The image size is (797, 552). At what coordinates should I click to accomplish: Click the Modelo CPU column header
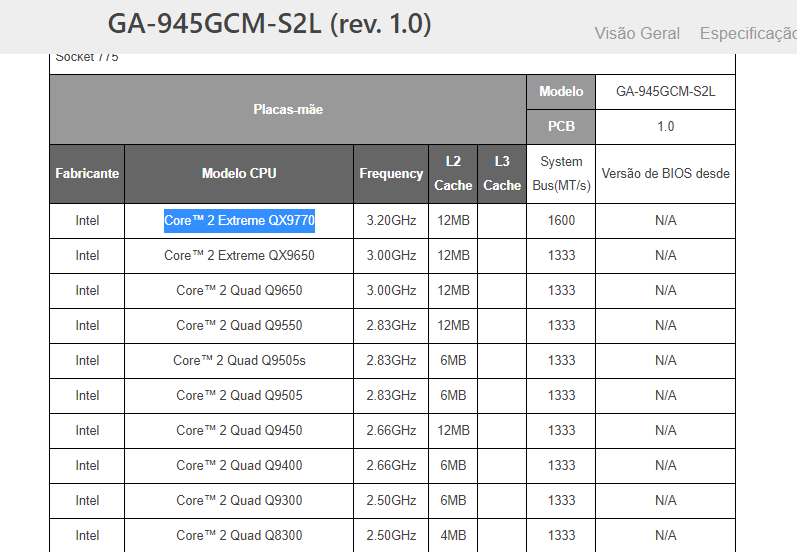tap(239, 174)
